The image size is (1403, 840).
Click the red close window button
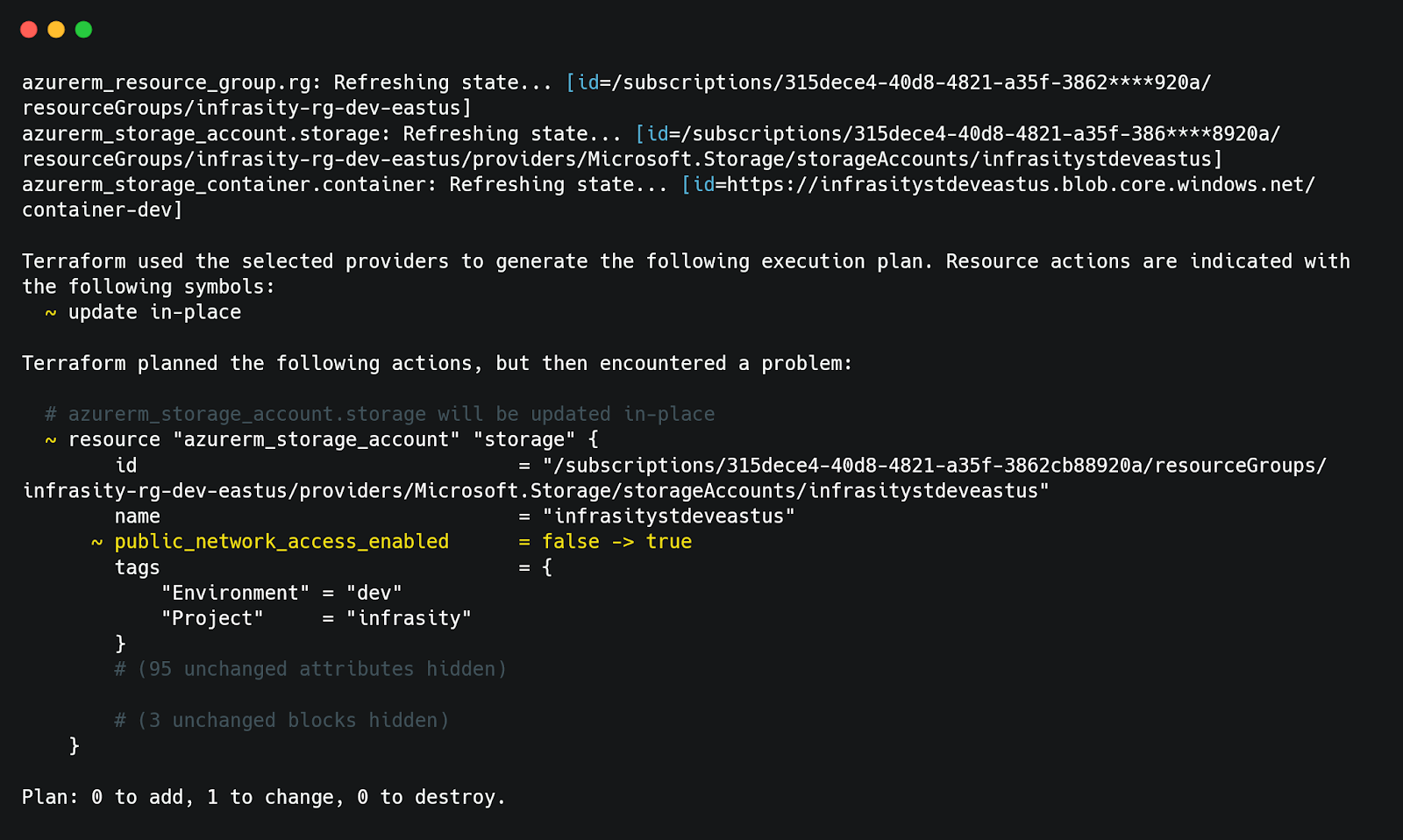tap(29, 30)
